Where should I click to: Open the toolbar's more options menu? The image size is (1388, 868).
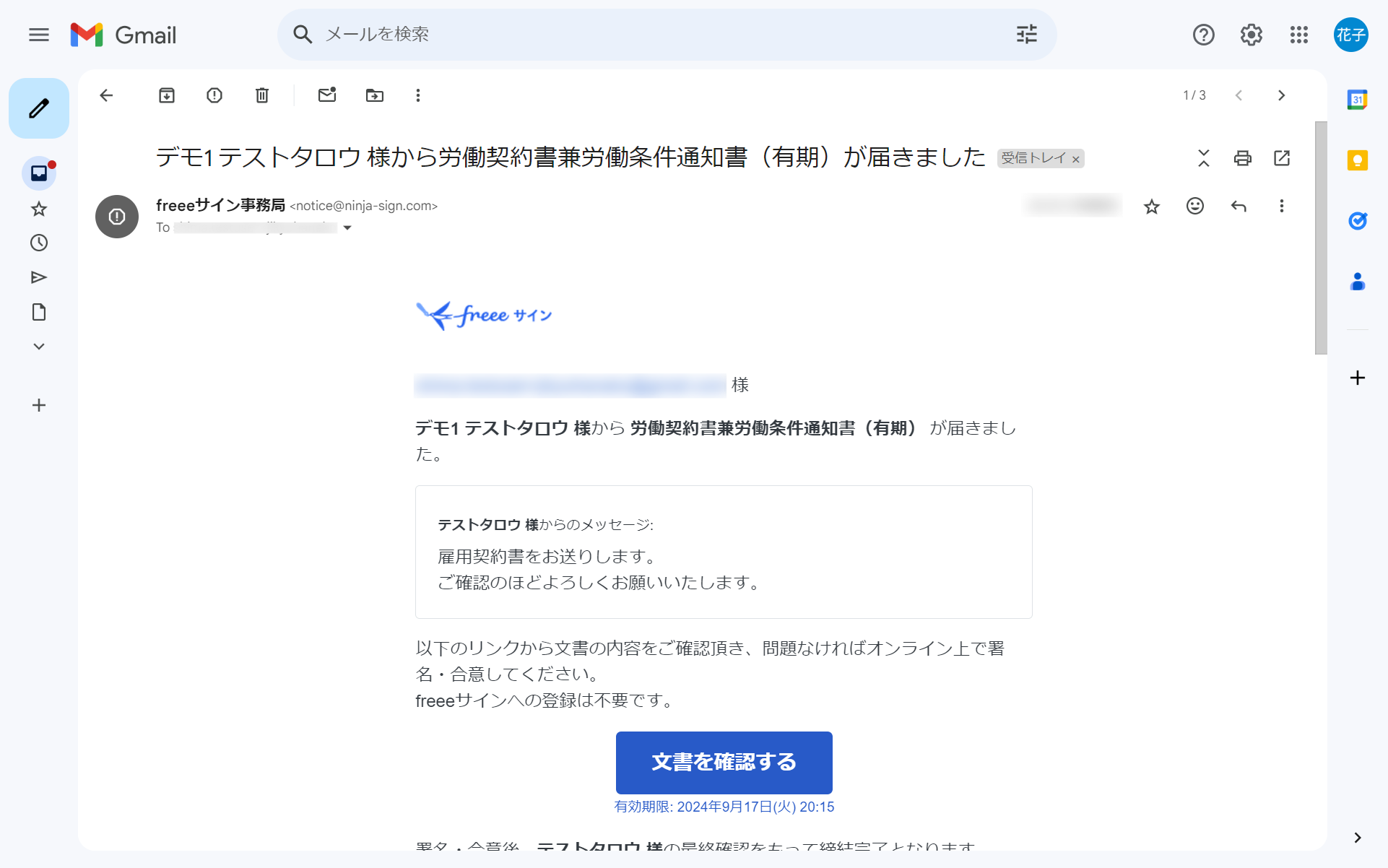pyautogui.click(x=418, y=95)
